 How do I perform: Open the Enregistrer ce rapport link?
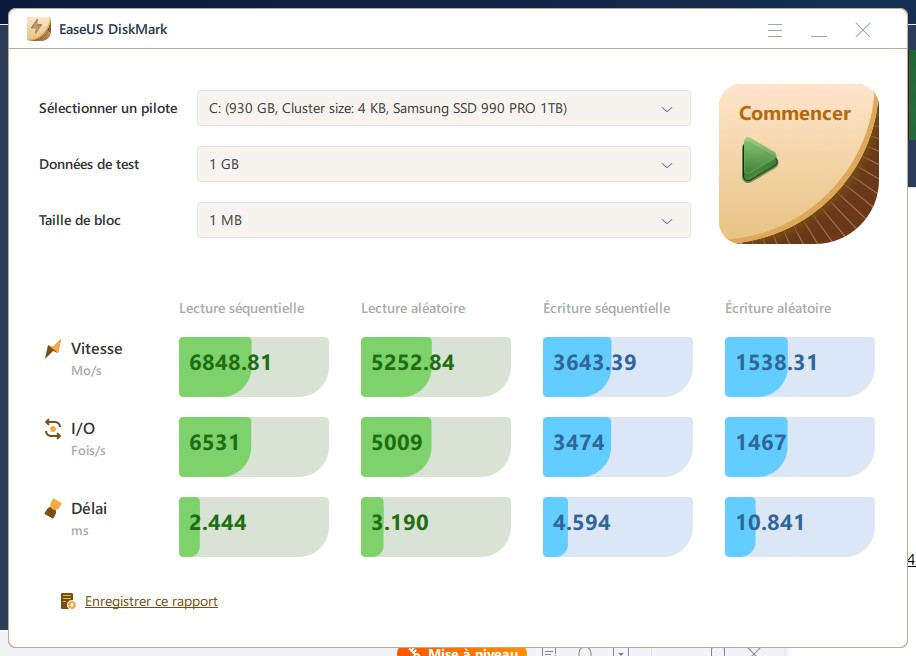coord(151,601)
